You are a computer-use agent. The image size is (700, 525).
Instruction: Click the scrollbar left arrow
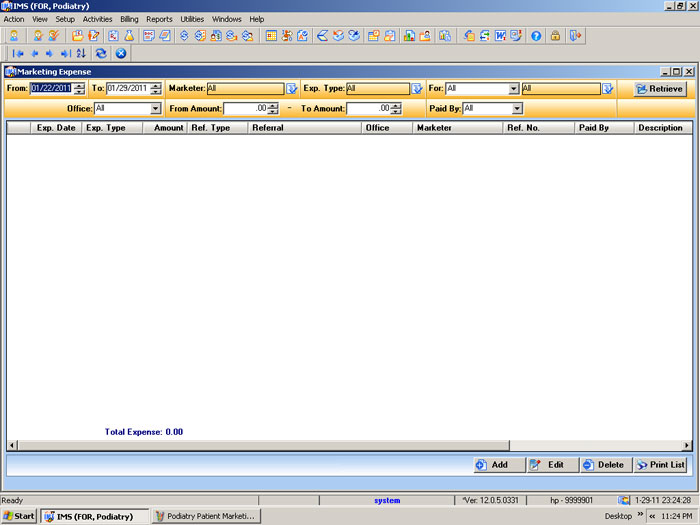pos(12,445)
